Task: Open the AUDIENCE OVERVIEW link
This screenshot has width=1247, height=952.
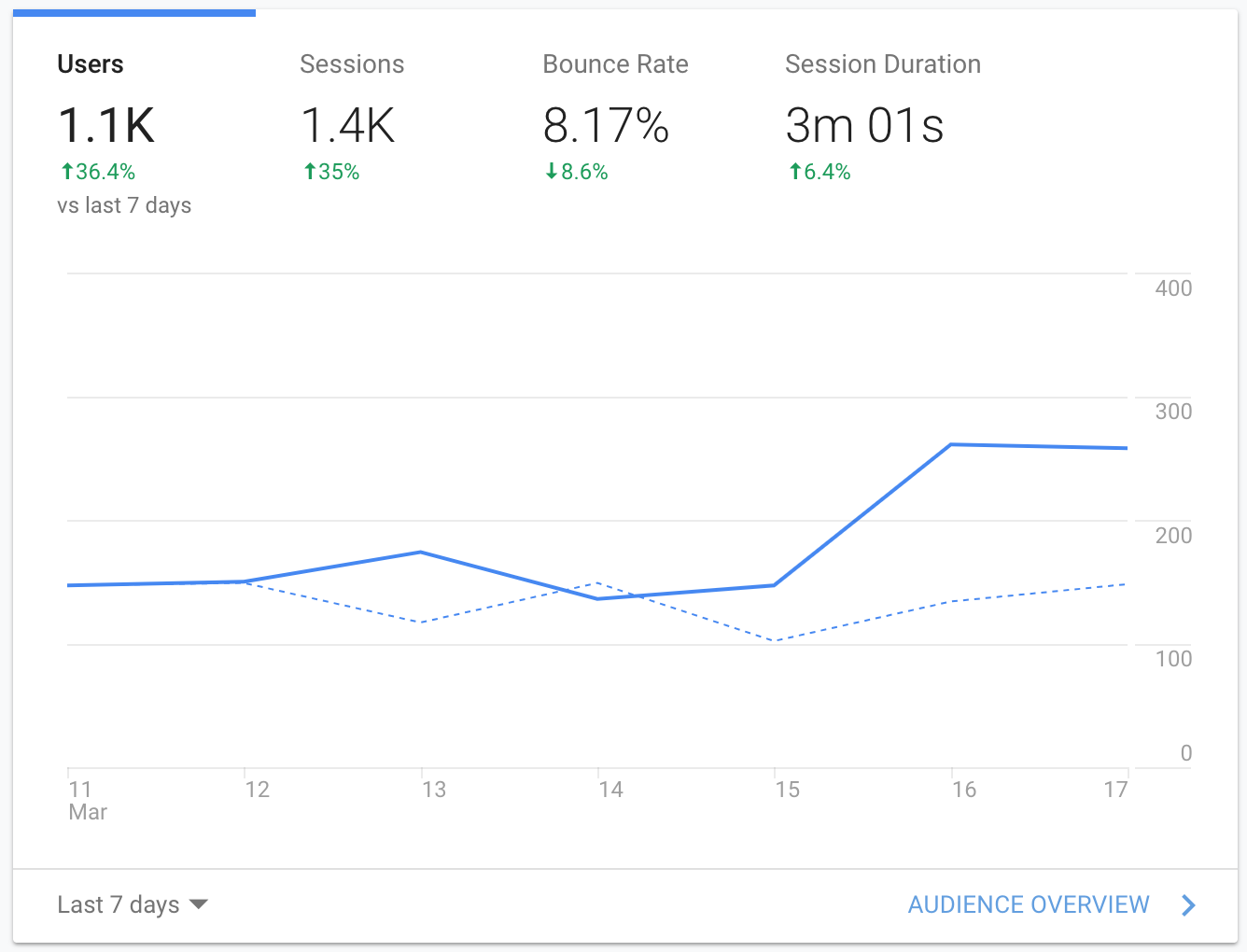Action: [x=1028, y=904]
